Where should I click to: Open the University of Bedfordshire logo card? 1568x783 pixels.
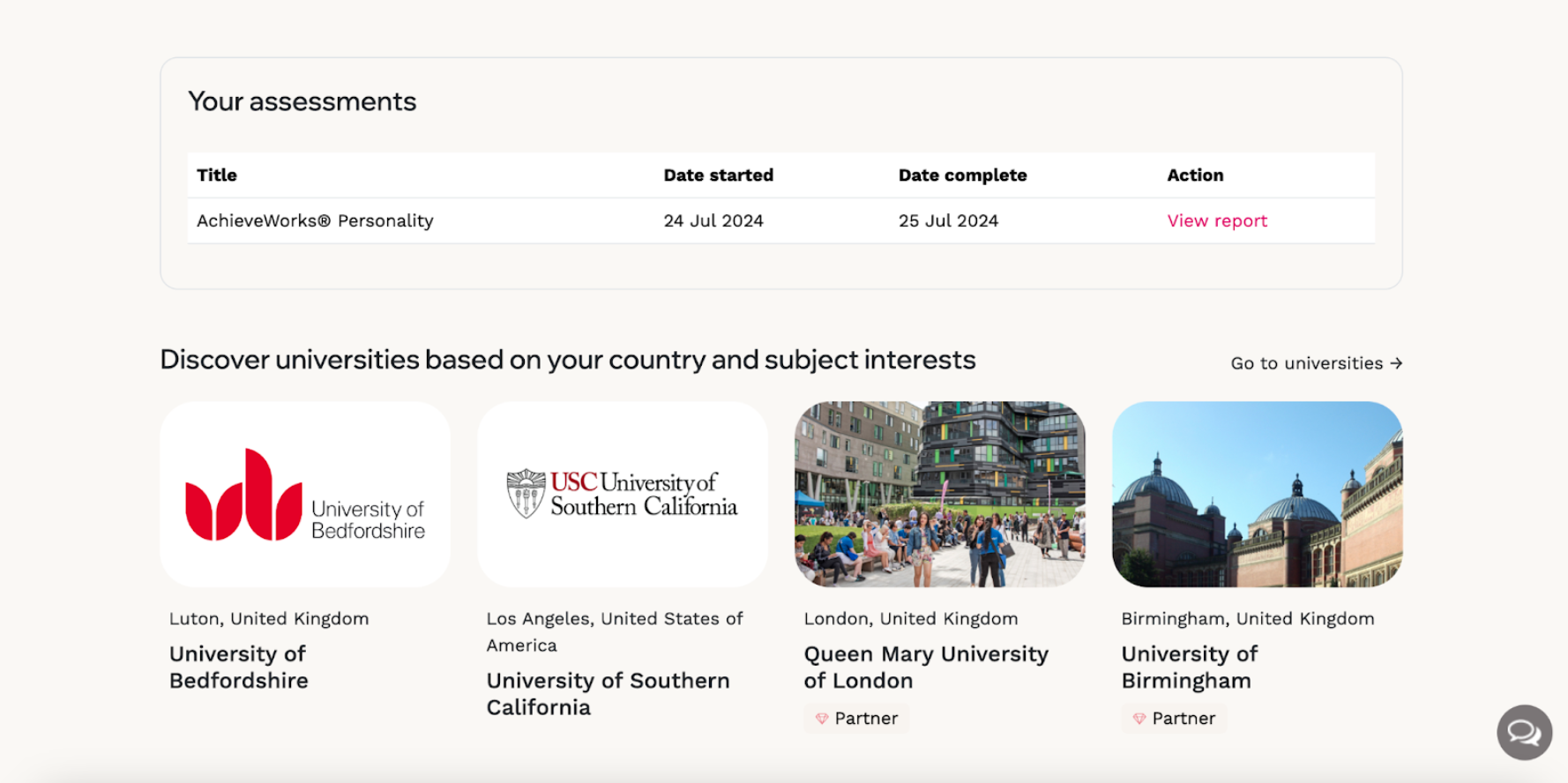click(305, 494)
